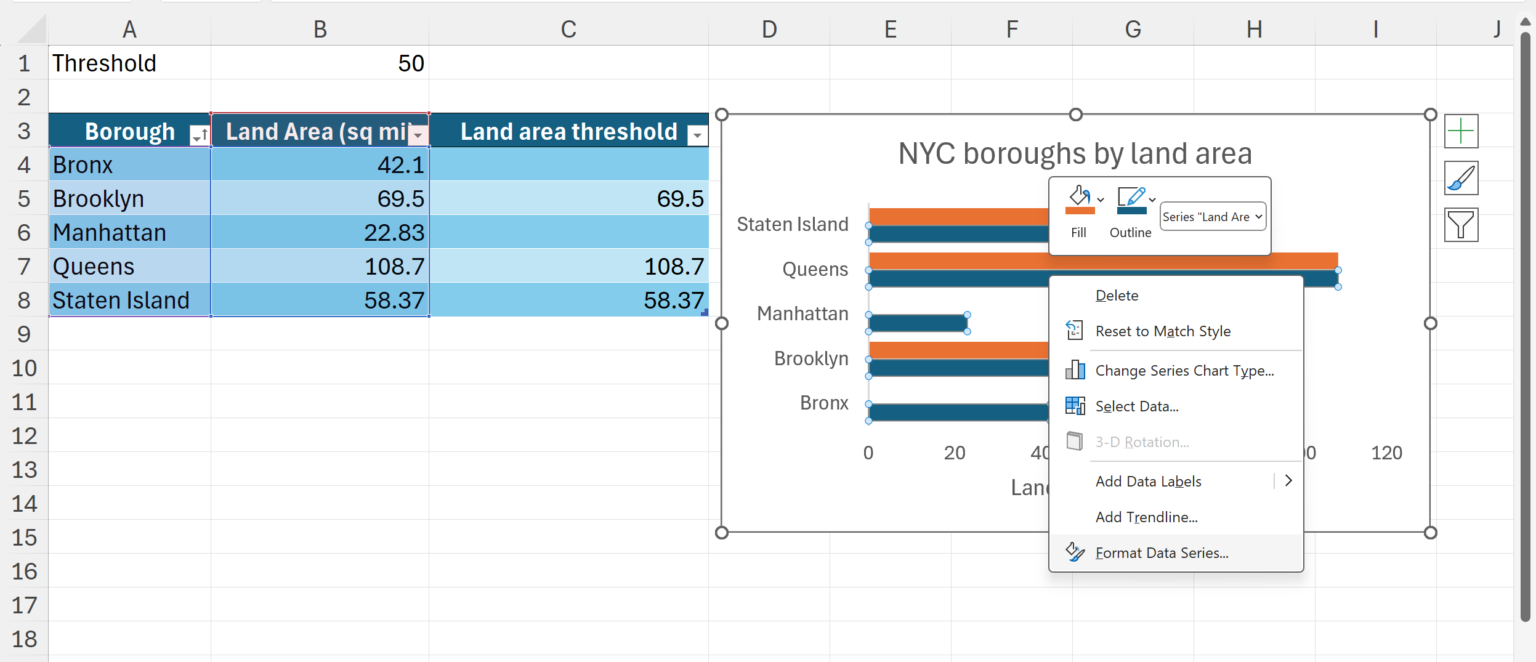Click the orange Manhattan-adjacent Queens bar

pyautogui.click(x=1100, y=261)
